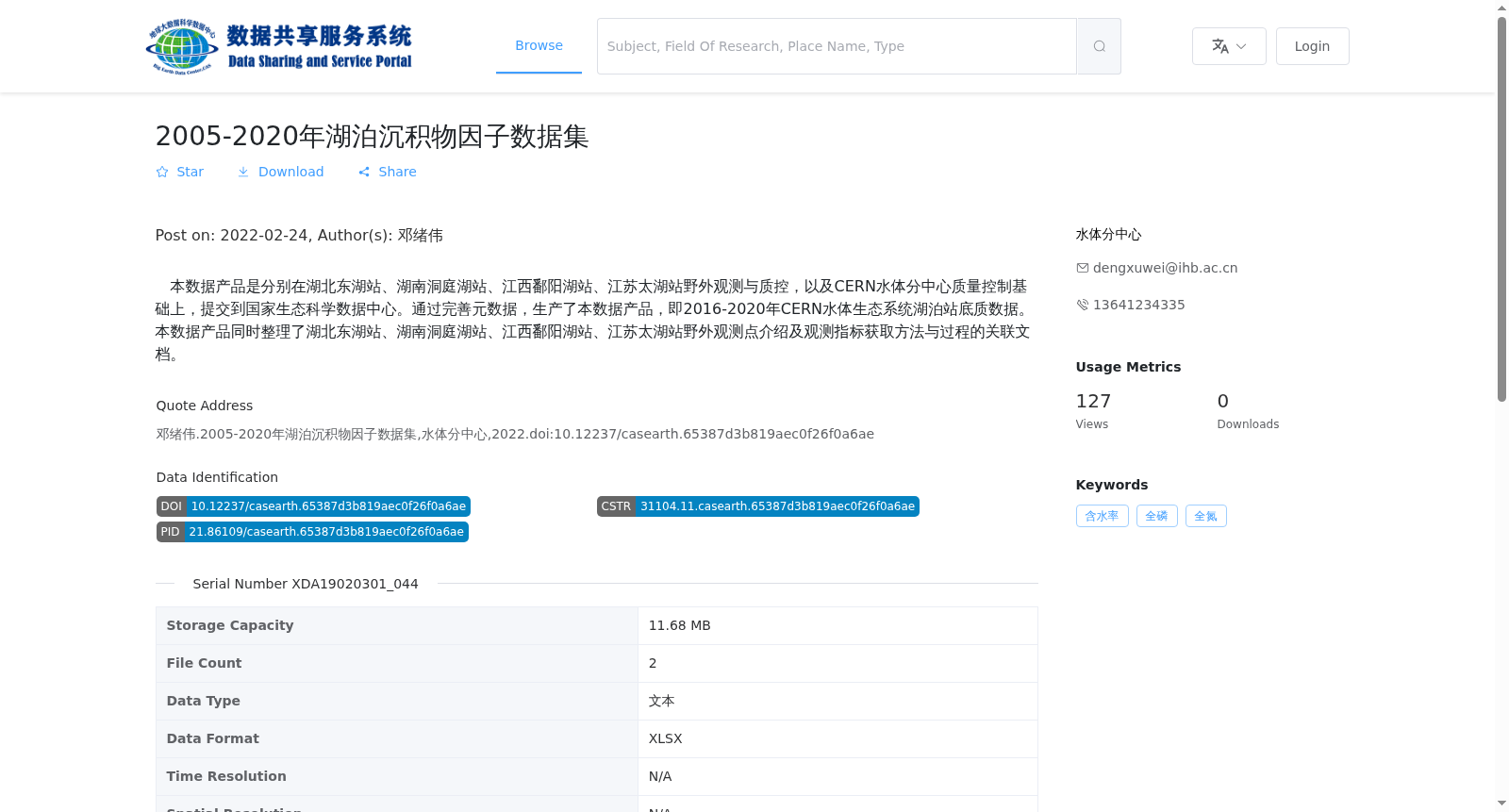Click the File Count row label
The image size is (1509, 812).
click(x=204, y=663)
